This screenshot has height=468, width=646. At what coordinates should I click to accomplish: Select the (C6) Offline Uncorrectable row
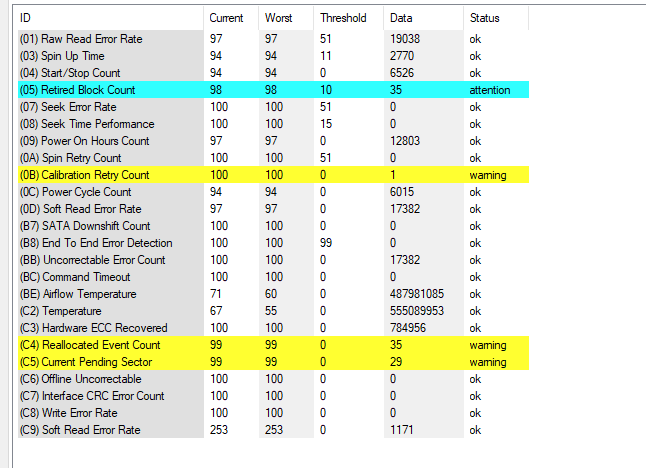(x=274, y=379)
